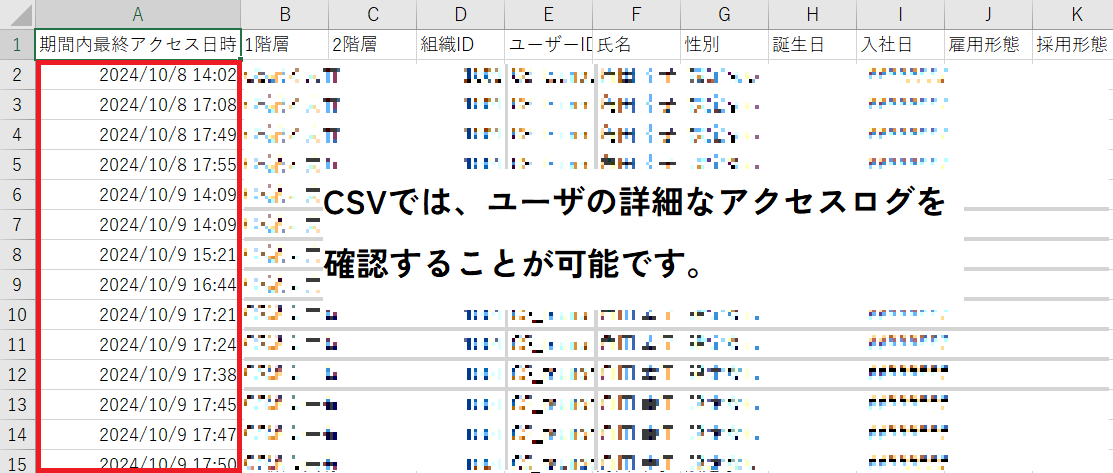The height and width of the screenshot is (473, 1113).
Task: Select column D header
Action: click(461, 14)
